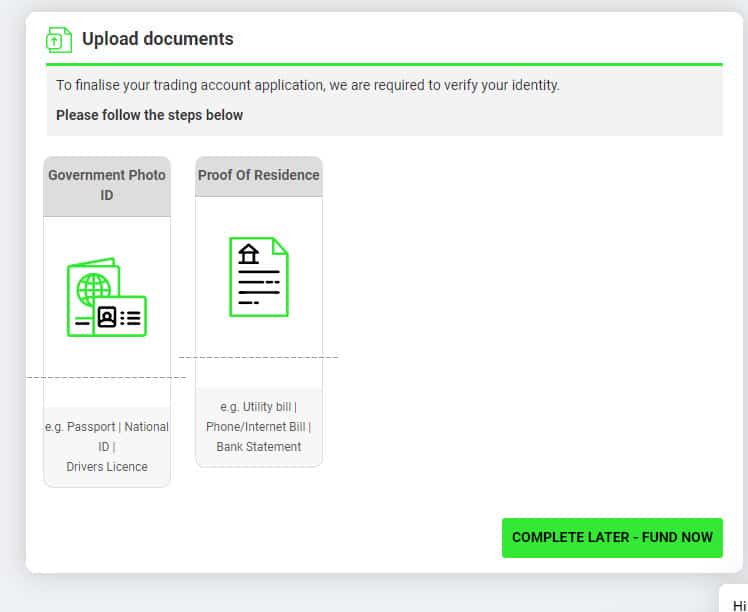The image size is (748, 612).
Task: Click the identity verification notice text
Action: tap(308, 85)
